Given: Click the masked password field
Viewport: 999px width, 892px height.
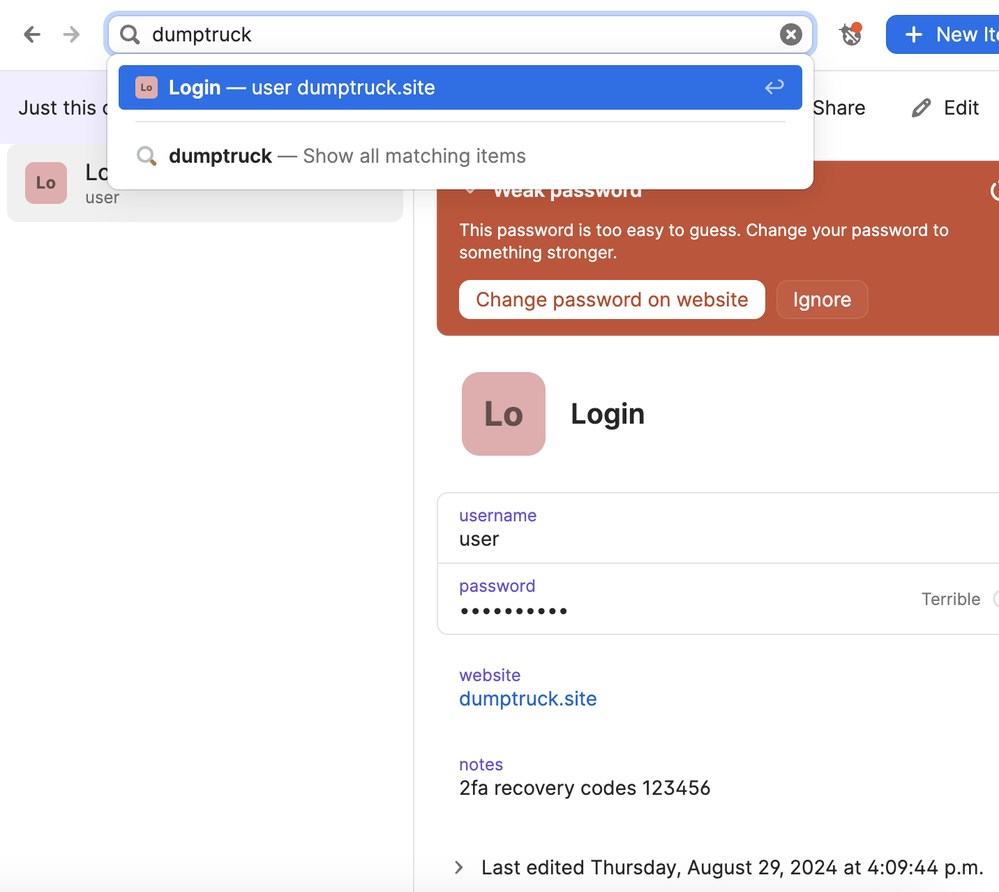Looking at the screenshot, I should pos(514,610).
